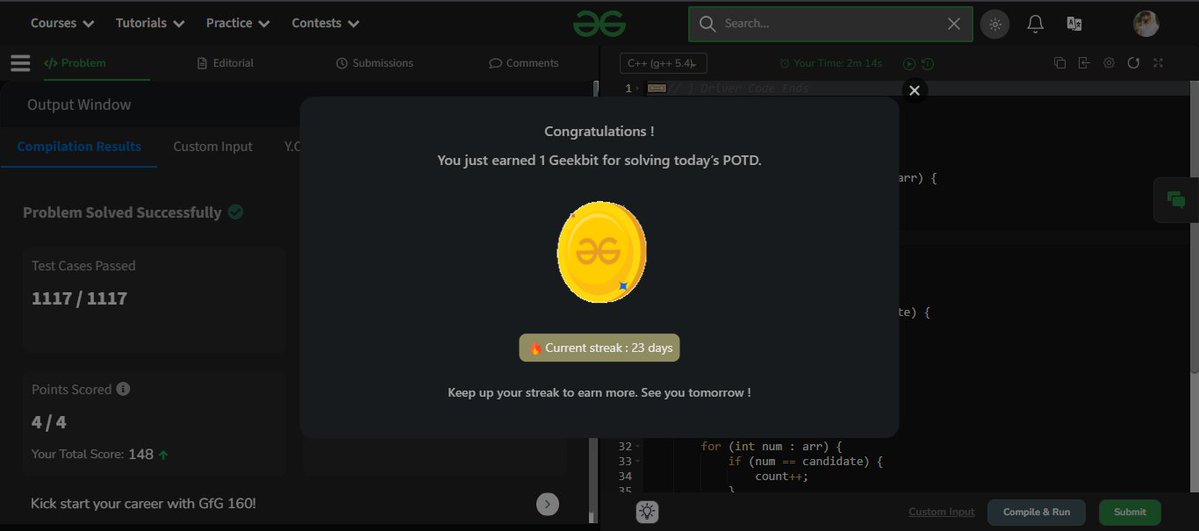Click the reset timer icon
This screenshot has width=1199, height=531.
click(x=928, y=64)
